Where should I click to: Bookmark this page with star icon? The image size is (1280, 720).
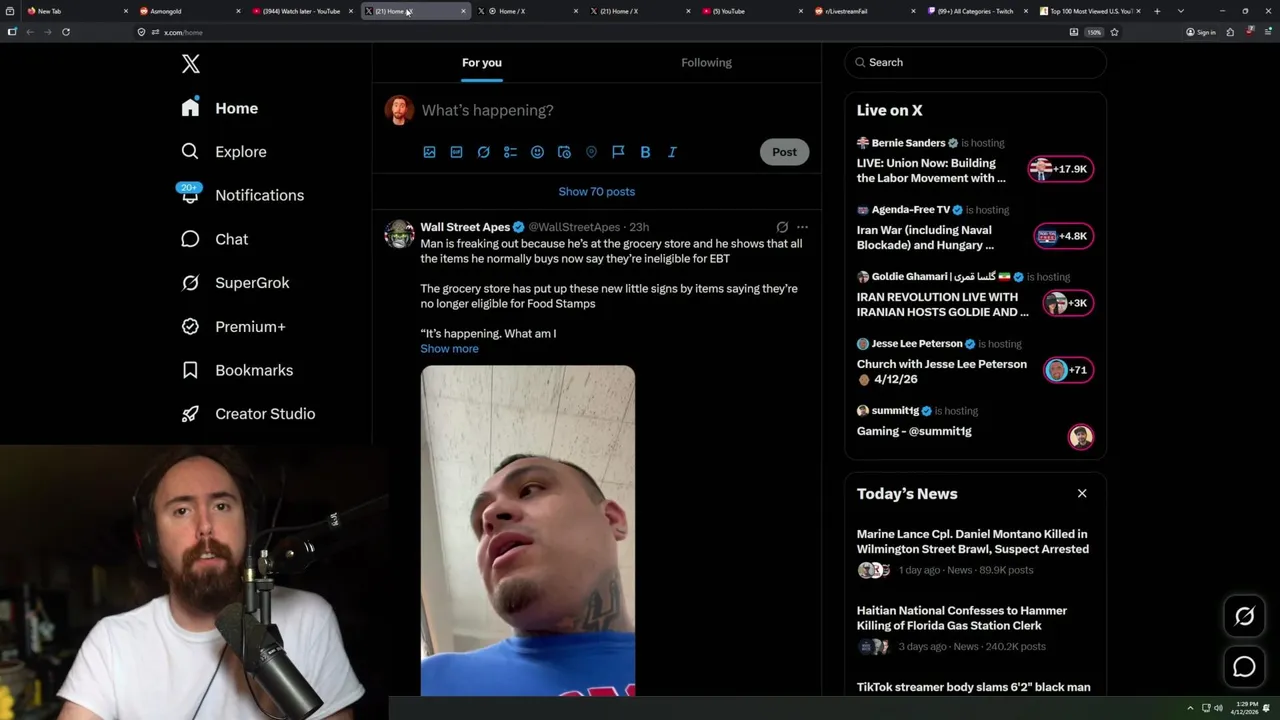tap(1114, 32)
